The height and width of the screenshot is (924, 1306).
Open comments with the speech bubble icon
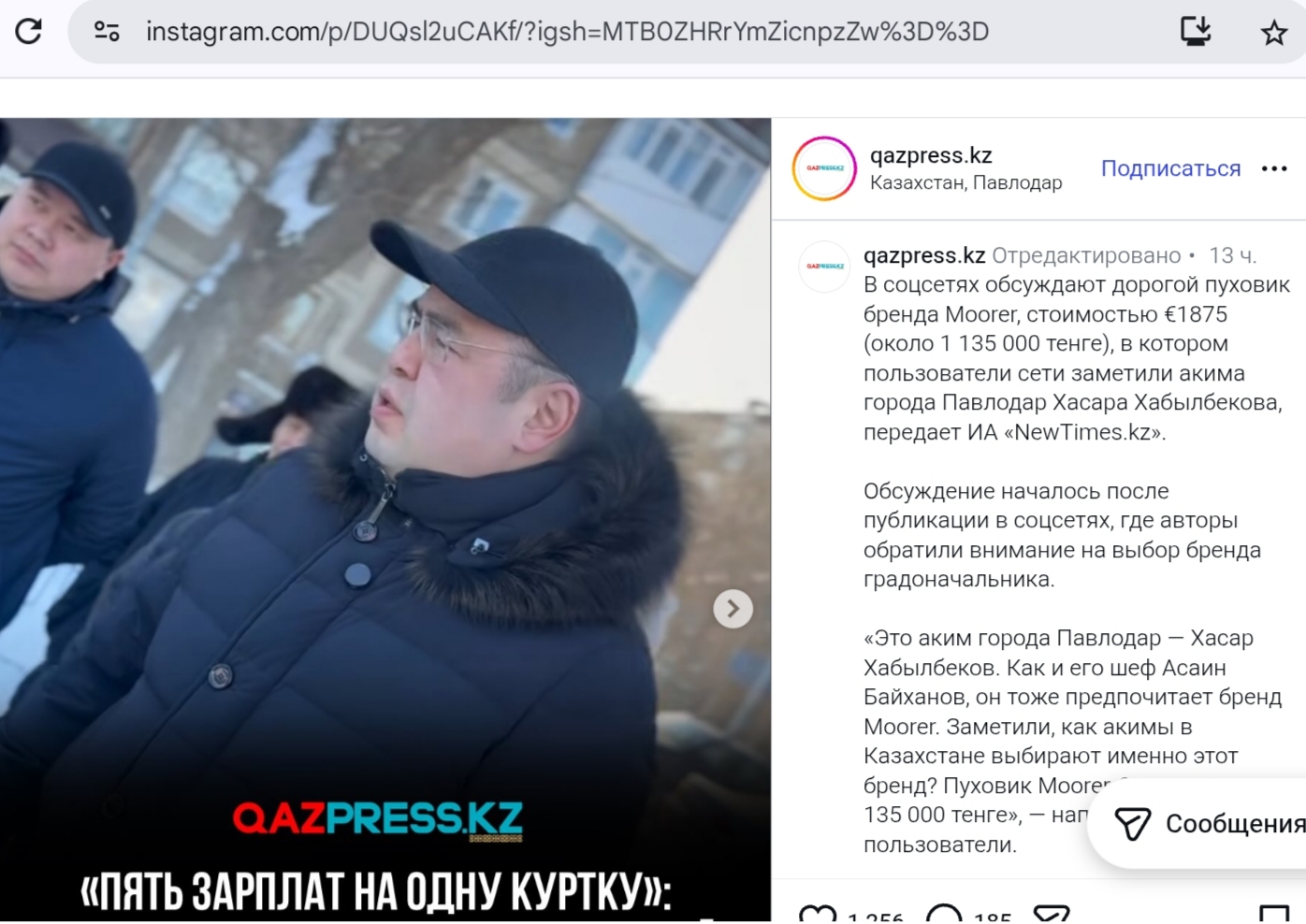tap(944, 915)
